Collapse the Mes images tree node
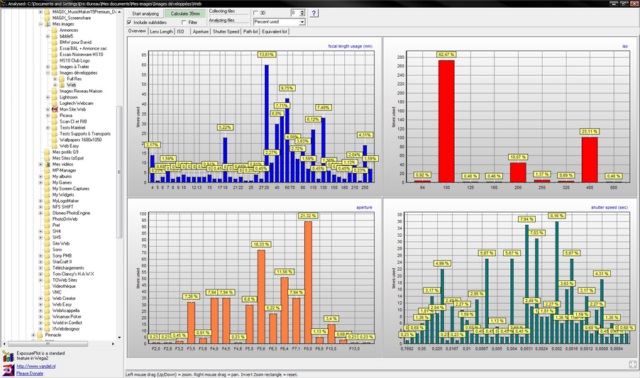Viewport: 640px width, 378px height. (x=40, y=24)
